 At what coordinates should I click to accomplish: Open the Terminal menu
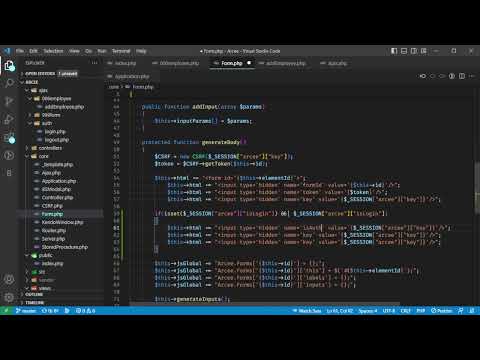[x=121, y=51]
